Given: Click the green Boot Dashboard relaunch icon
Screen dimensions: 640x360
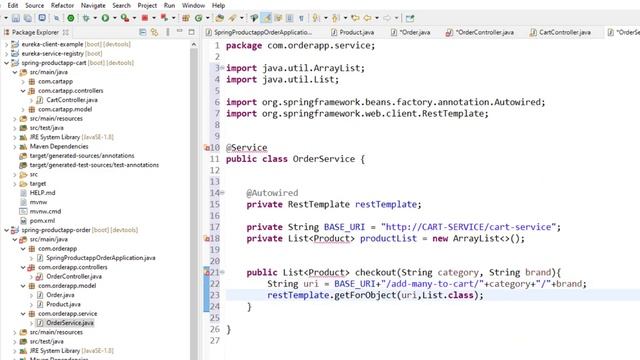Looking at the screenshot, I should click(71, 18).
